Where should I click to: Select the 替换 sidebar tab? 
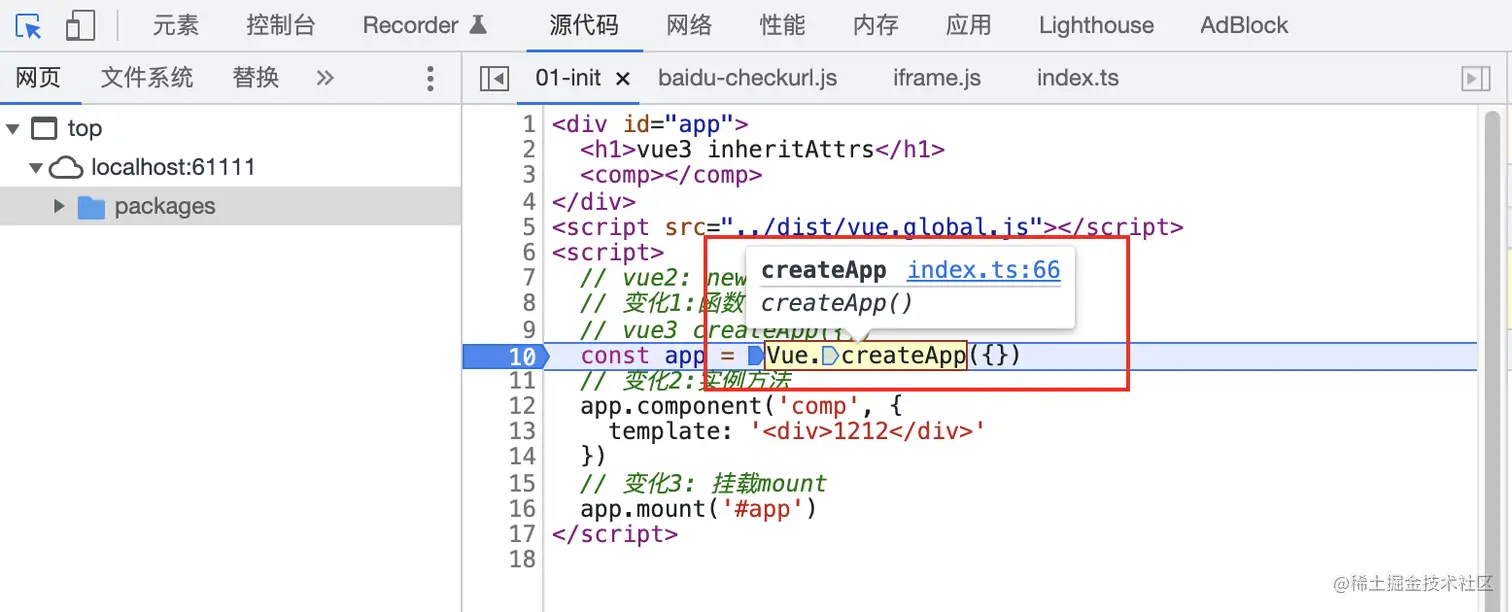pyautogui.click(x=256, y=78)
